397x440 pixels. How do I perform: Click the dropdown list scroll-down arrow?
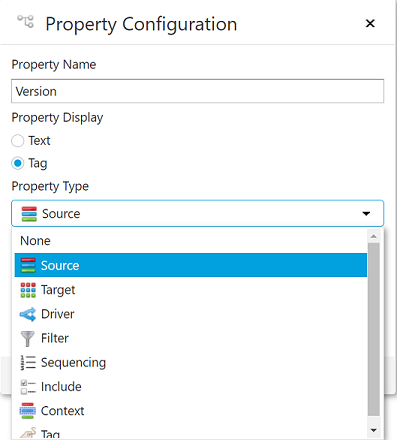tap(373, 430)
